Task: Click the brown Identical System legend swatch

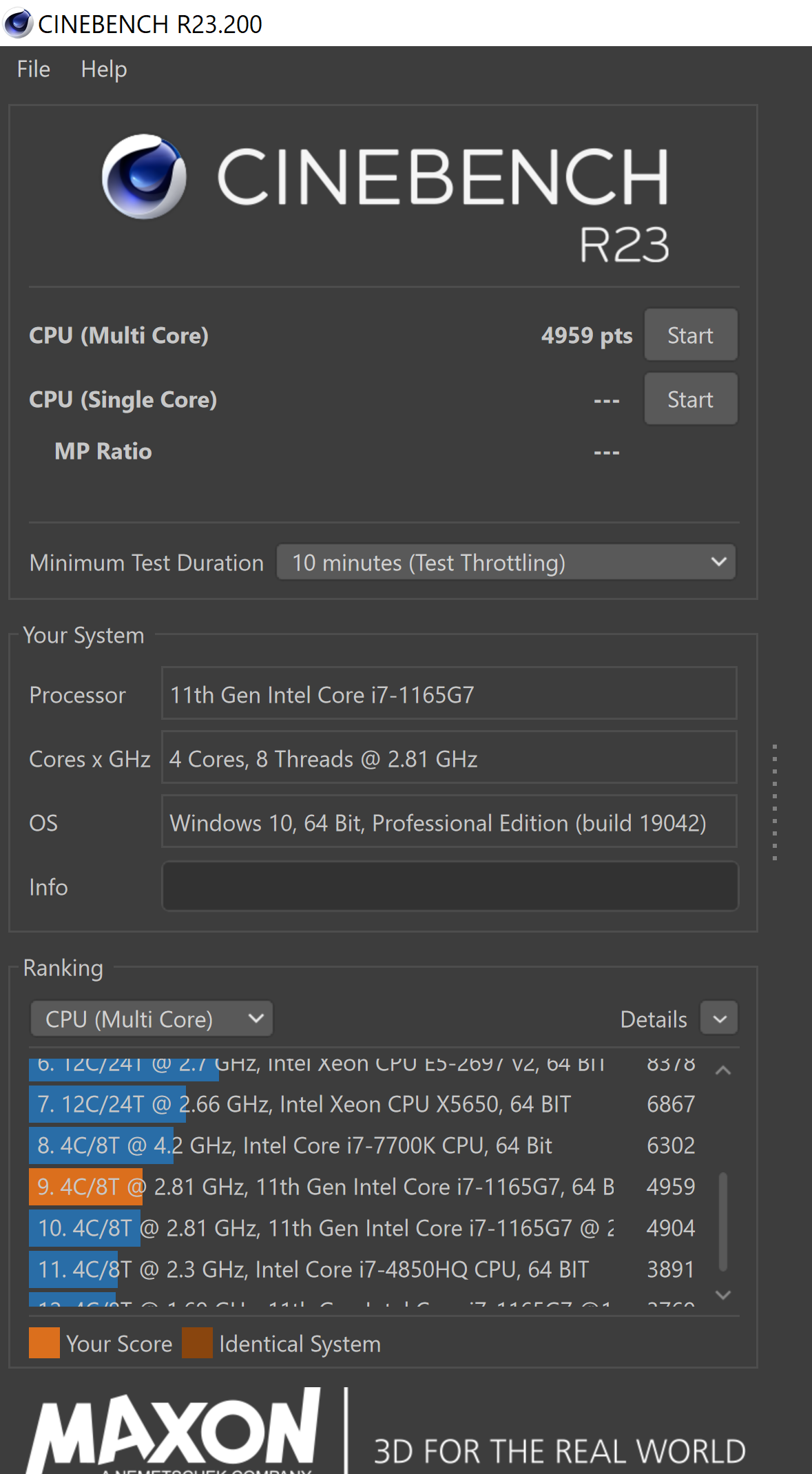Action: point(197,1342)
